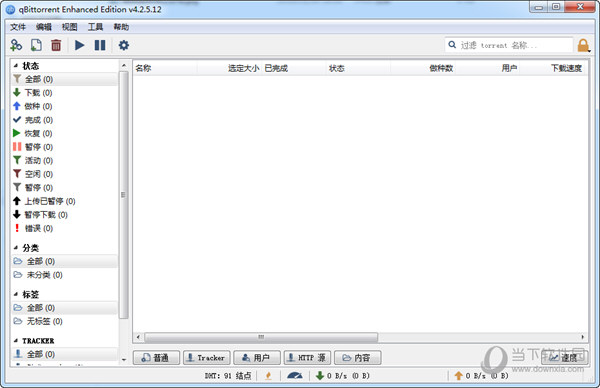The width and height of the screenshot is (600, 388).
Task: Select 全部 (0) under 分类
Action: tap(64, 261)
